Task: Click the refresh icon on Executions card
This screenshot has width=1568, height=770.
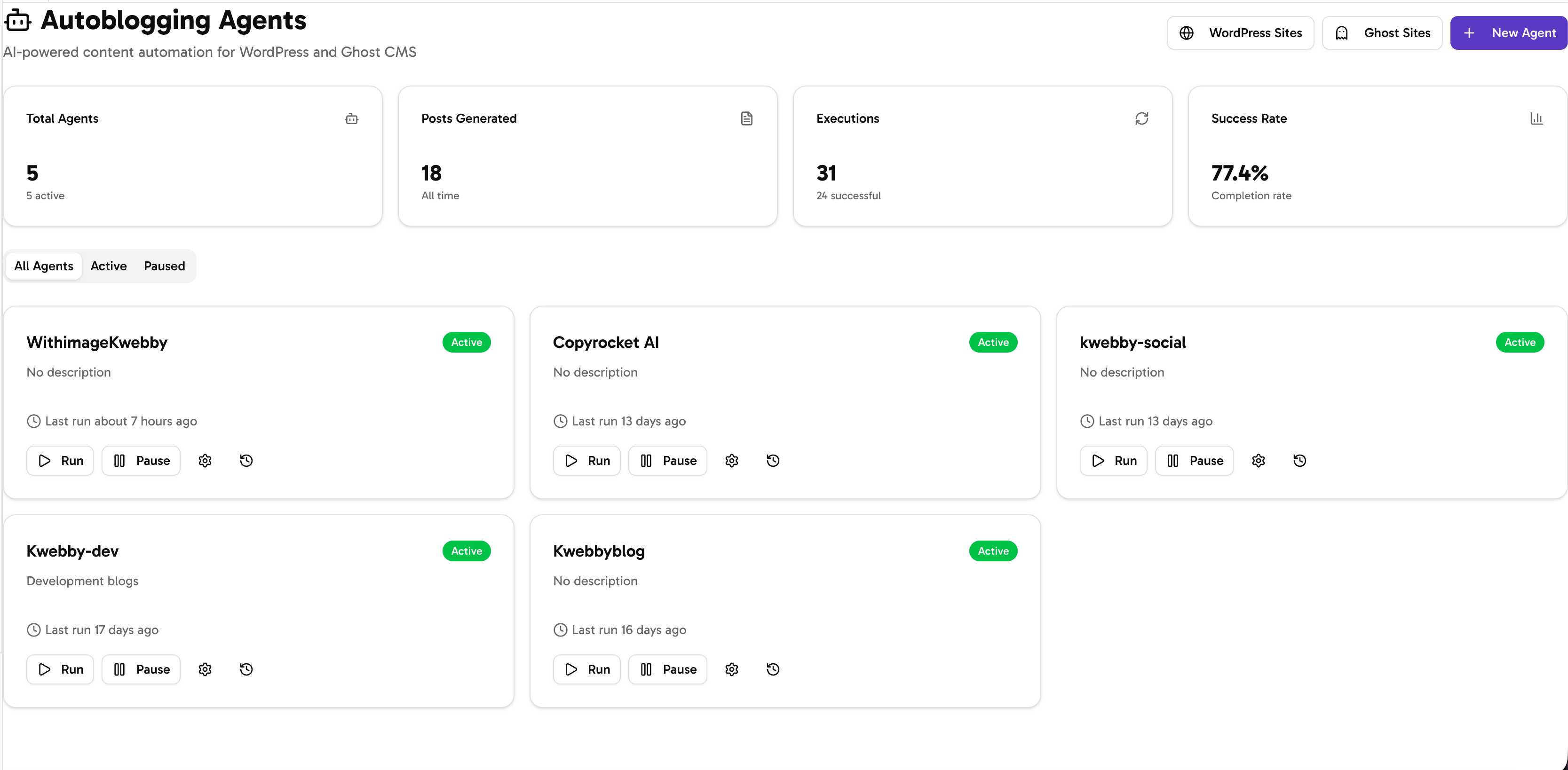Action: click(1142, 118)
